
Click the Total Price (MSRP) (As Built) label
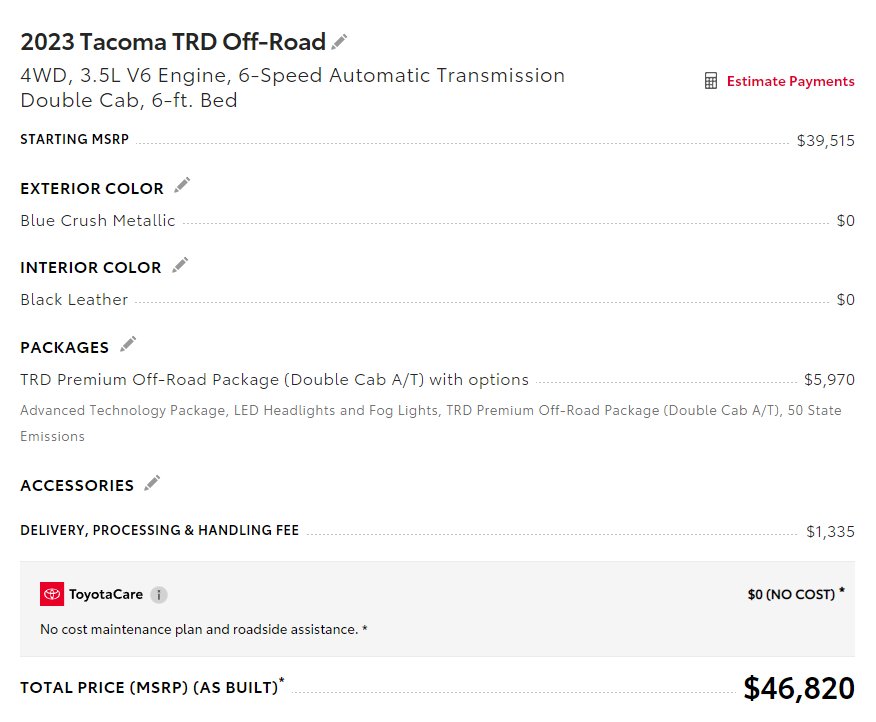tap(152, 687)
